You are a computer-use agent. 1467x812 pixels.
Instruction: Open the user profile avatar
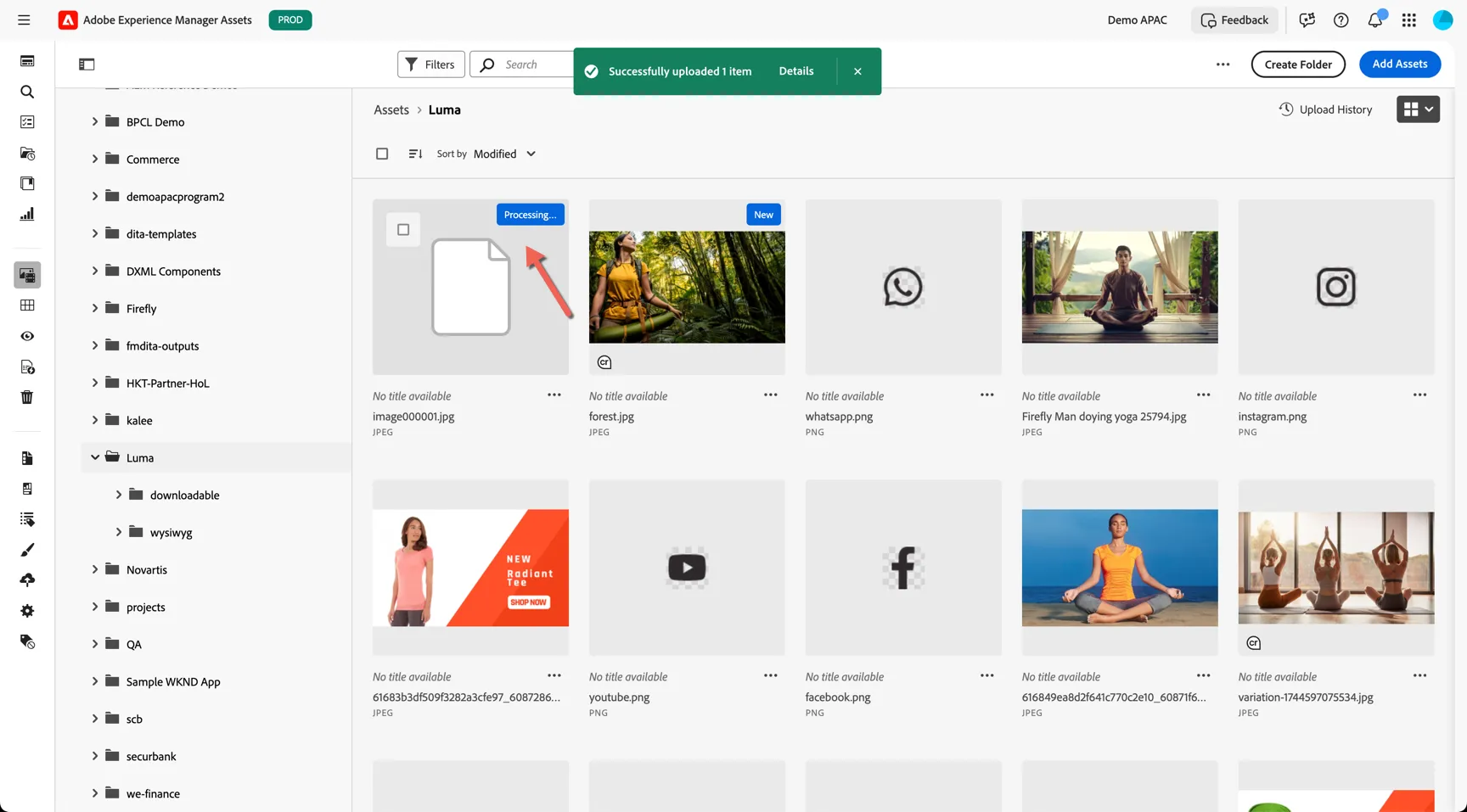point(1443,20)
